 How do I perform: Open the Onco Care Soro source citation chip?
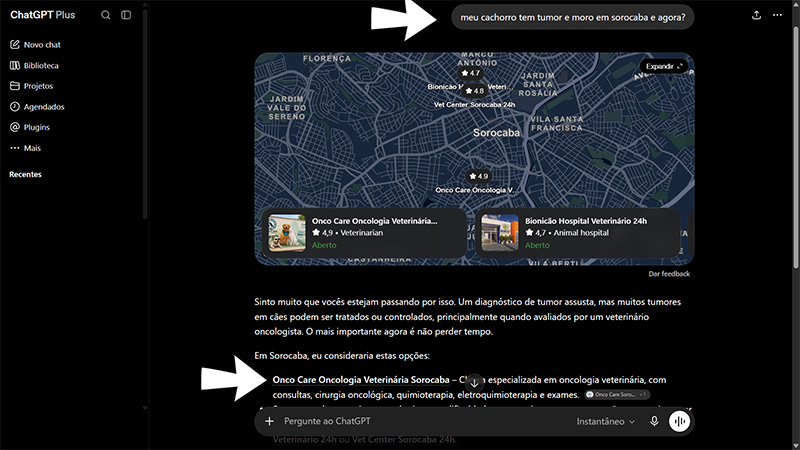point(617,394)
